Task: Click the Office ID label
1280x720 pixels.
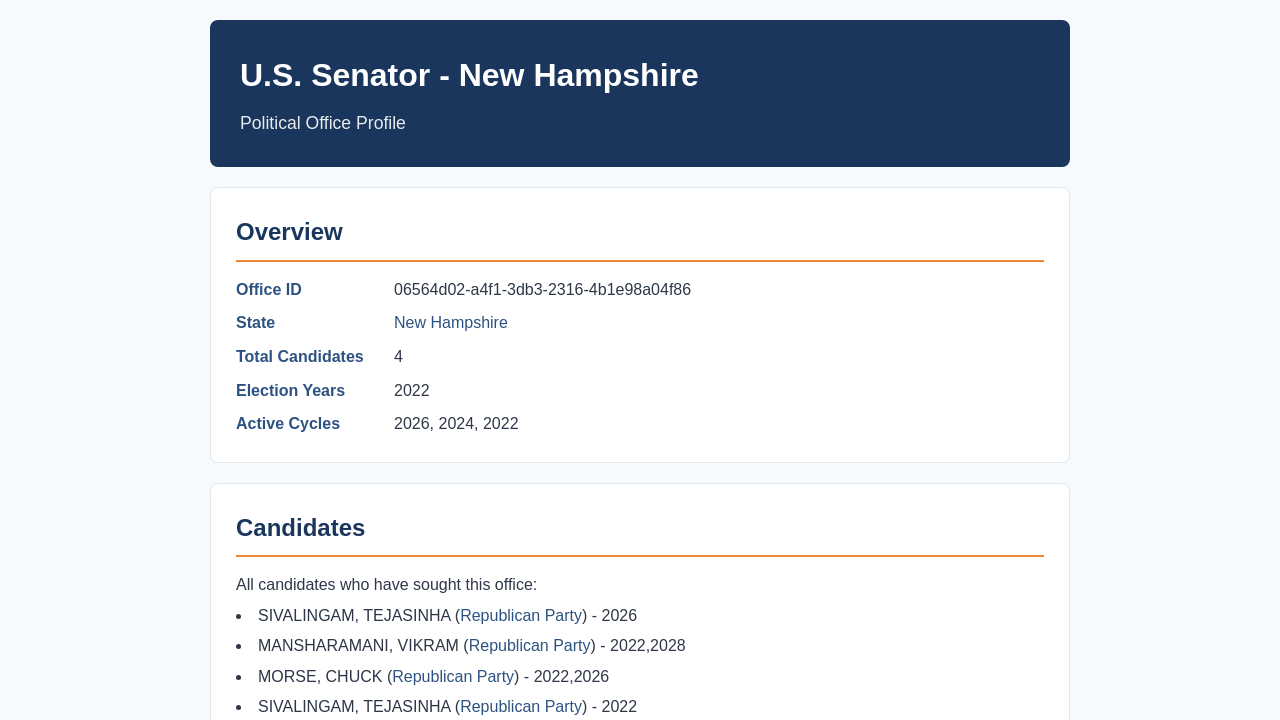Action: [x=269, y=290]
